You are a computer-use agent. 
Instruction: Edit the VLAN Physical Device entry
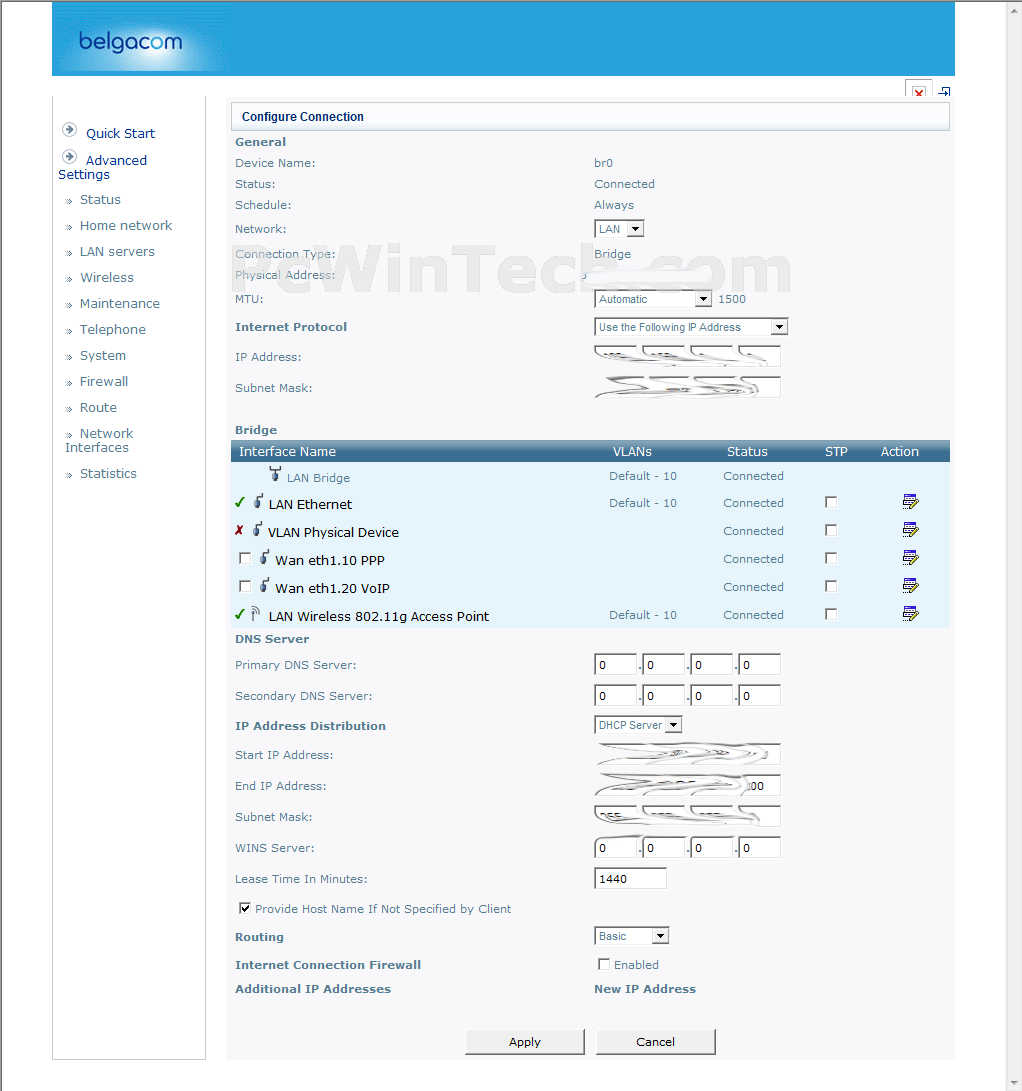(910, 529)
